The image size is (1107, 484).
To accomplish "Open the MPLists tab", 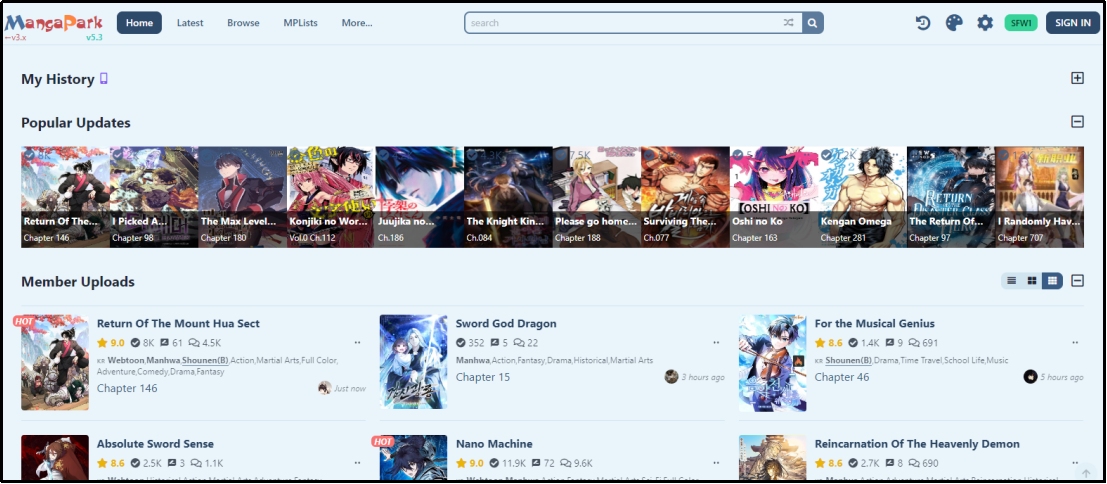I will [x=300, y=23].
